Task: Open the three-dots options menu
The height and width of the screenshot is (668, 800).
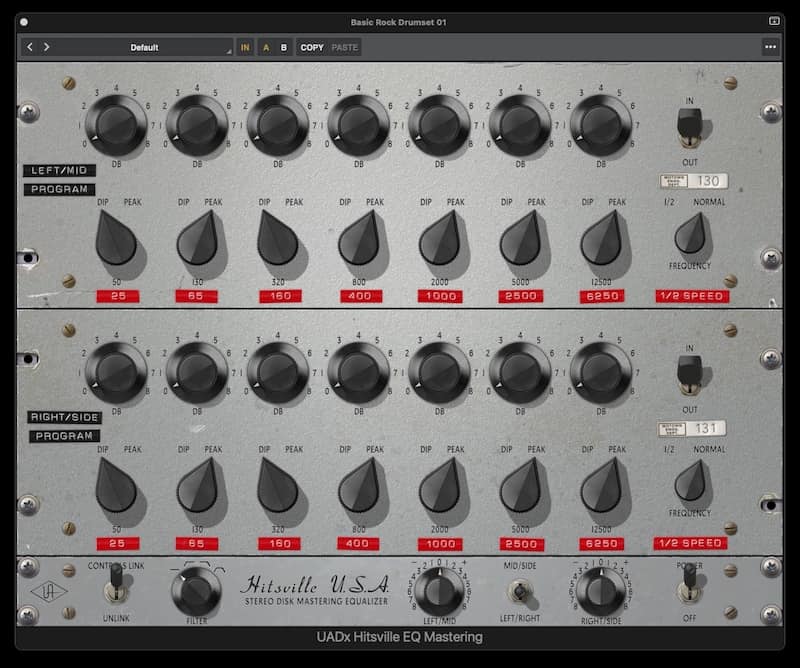Action: [770, 47]
